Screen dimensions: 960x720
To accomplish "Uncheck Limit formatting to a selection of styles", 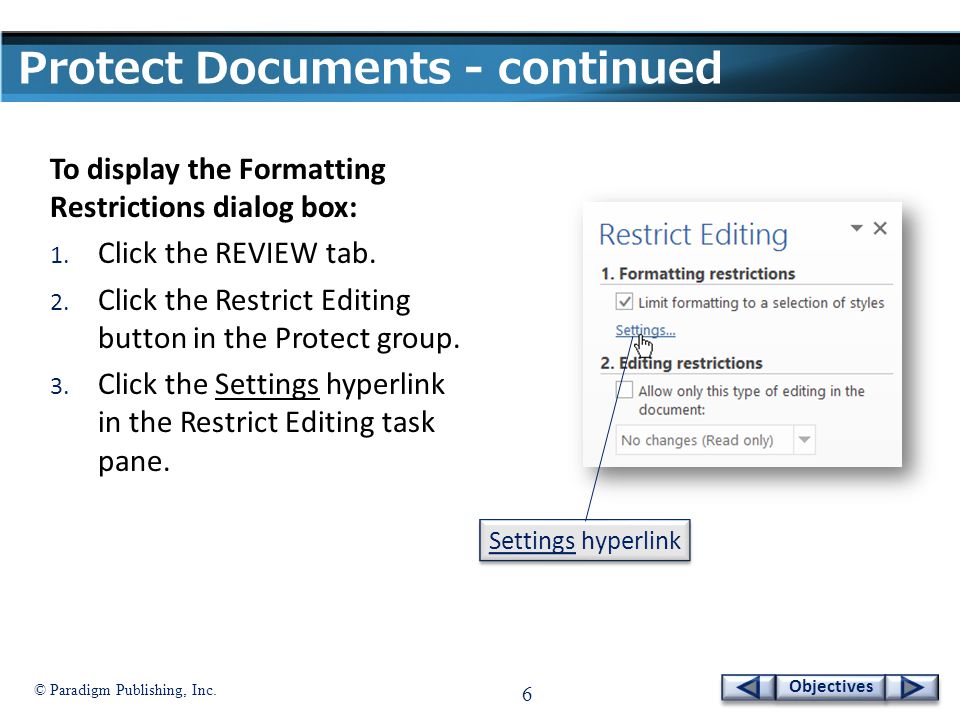I will click(x=624, y=302).
